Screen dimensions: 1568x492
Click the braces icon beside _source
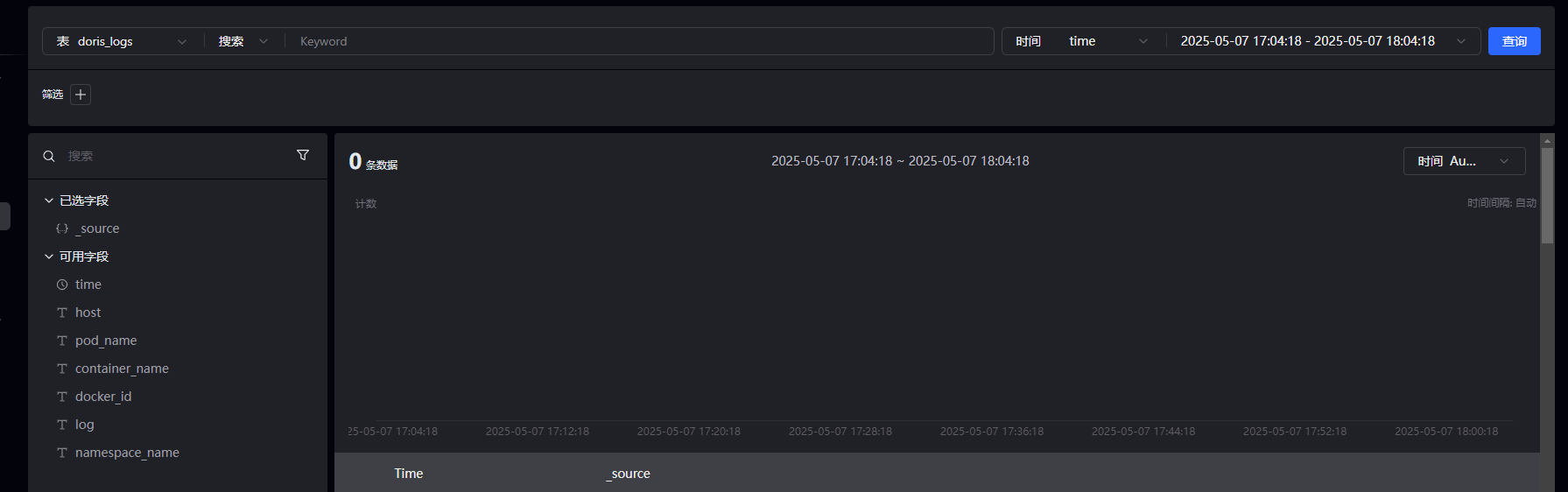62,228
